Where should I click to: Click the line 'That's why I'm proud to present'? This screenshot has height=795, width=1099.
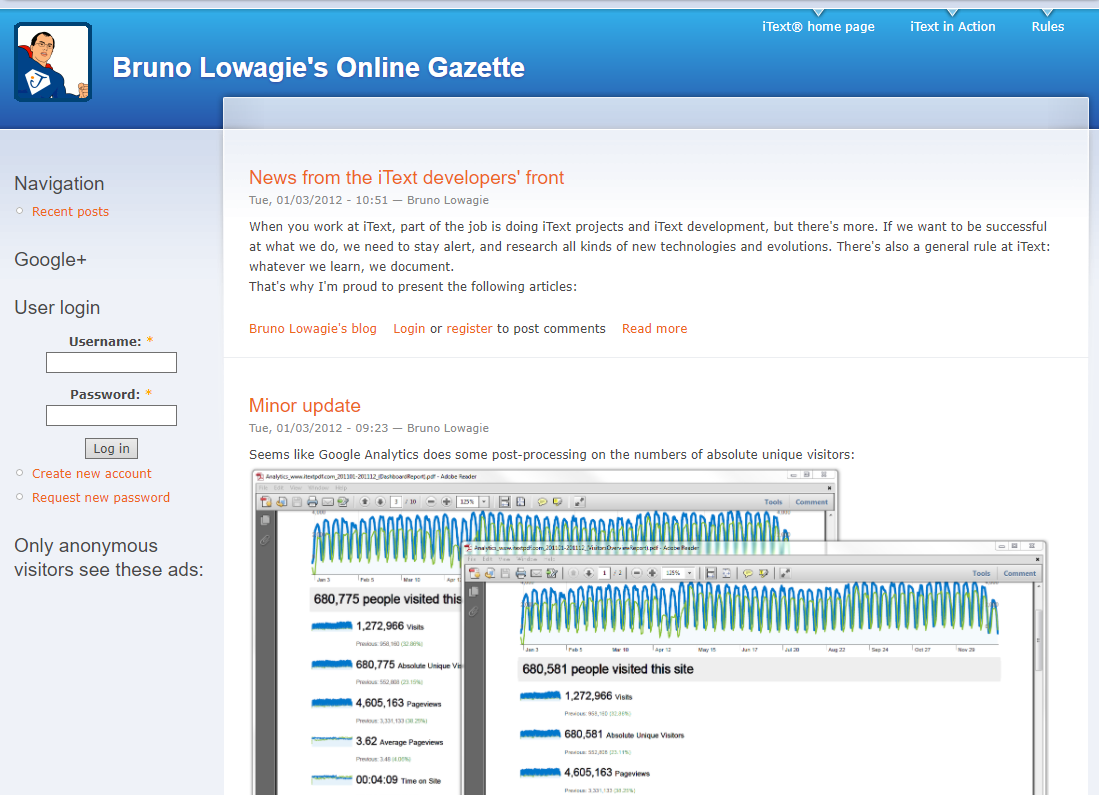[413, 287]
